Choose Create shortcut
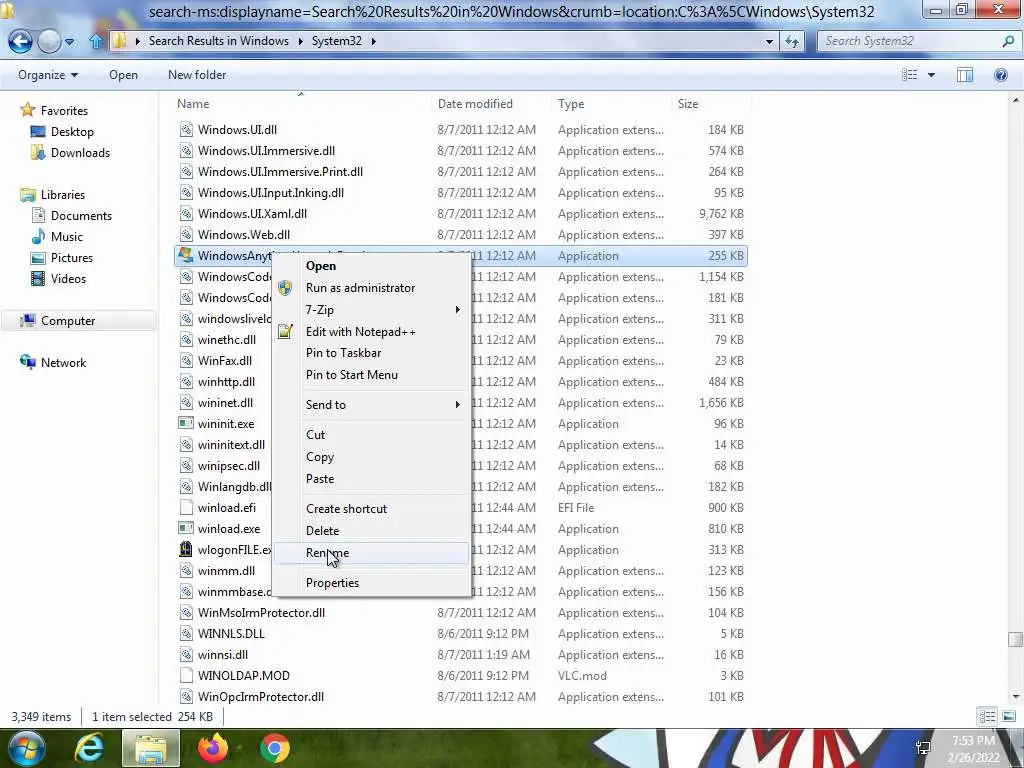 371,509
